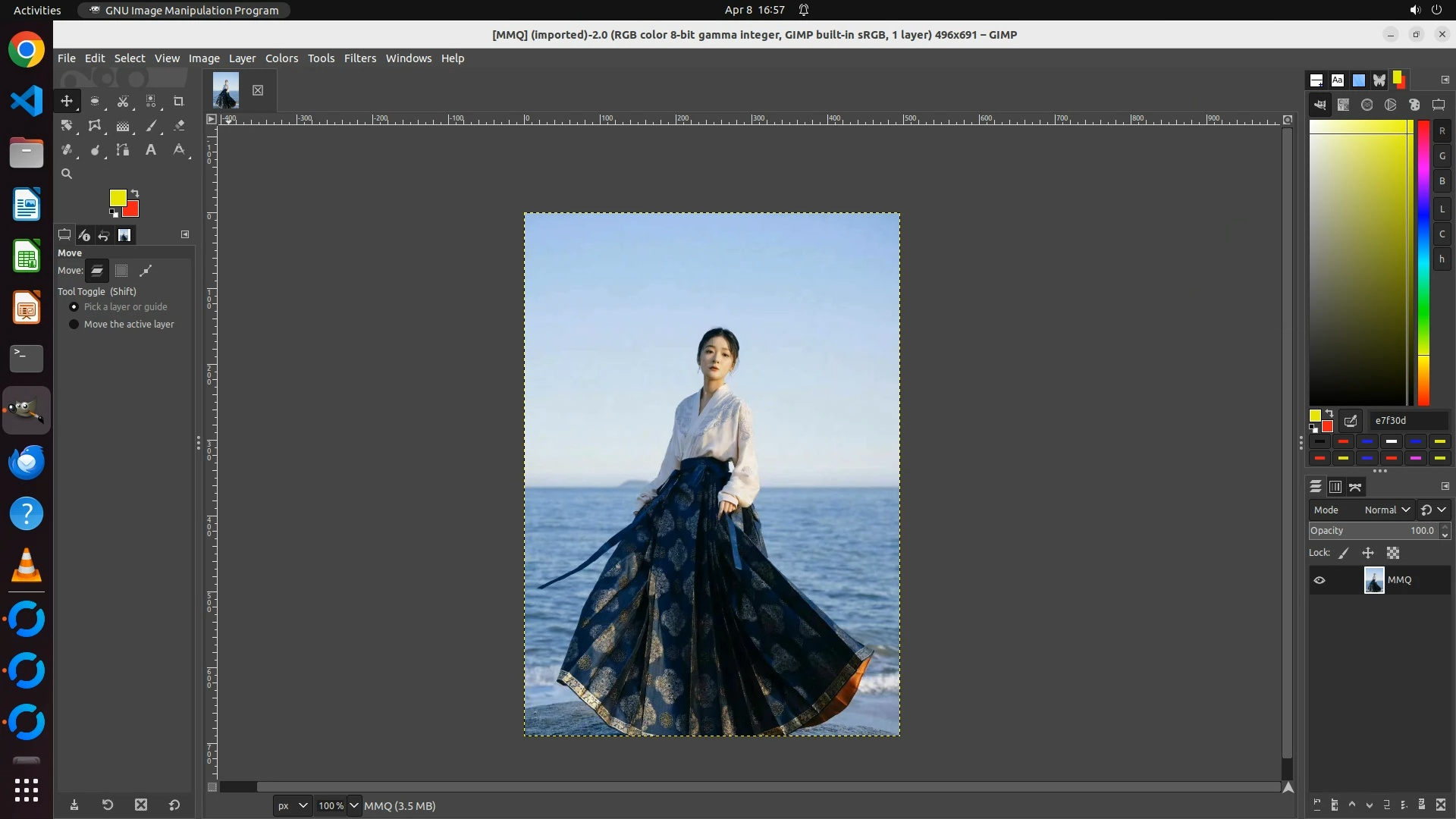Select the Zoom magnifier tool

click(67, 174)
